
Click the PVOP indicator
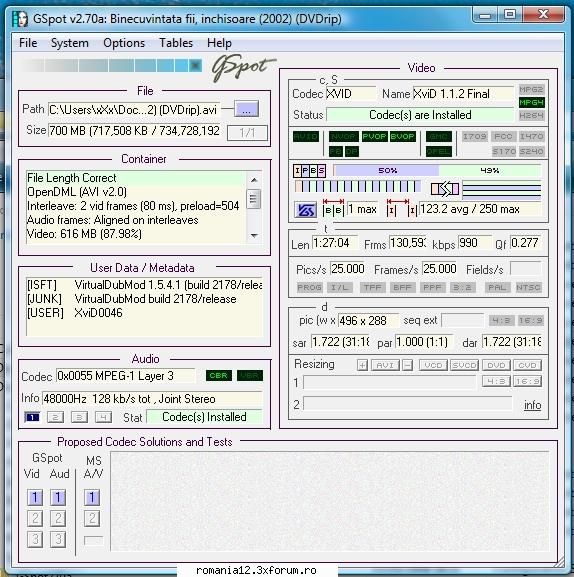374,137
